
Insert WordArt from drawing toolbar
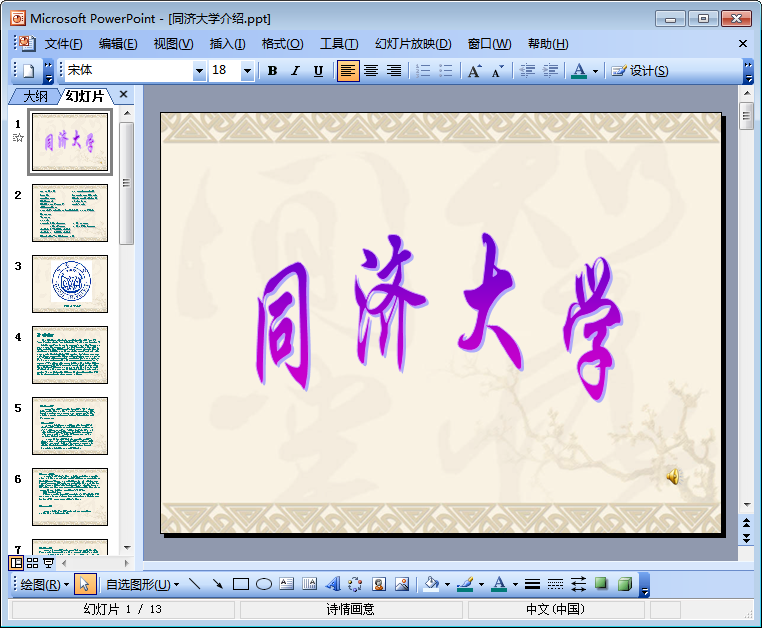tap(333, 584)
